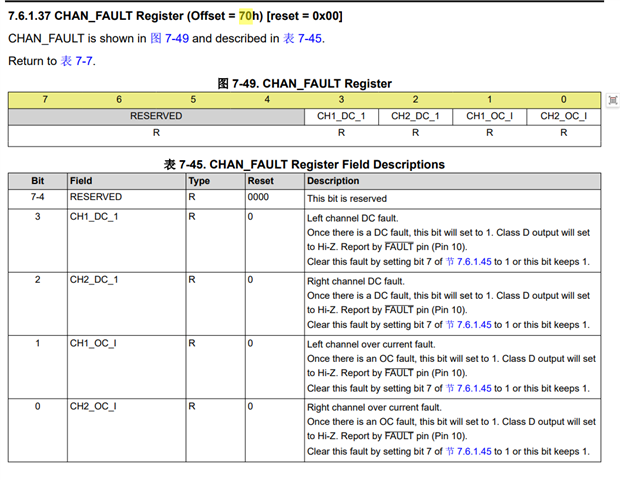Click bit number 0 in yellow header

(x=564, y=100)
